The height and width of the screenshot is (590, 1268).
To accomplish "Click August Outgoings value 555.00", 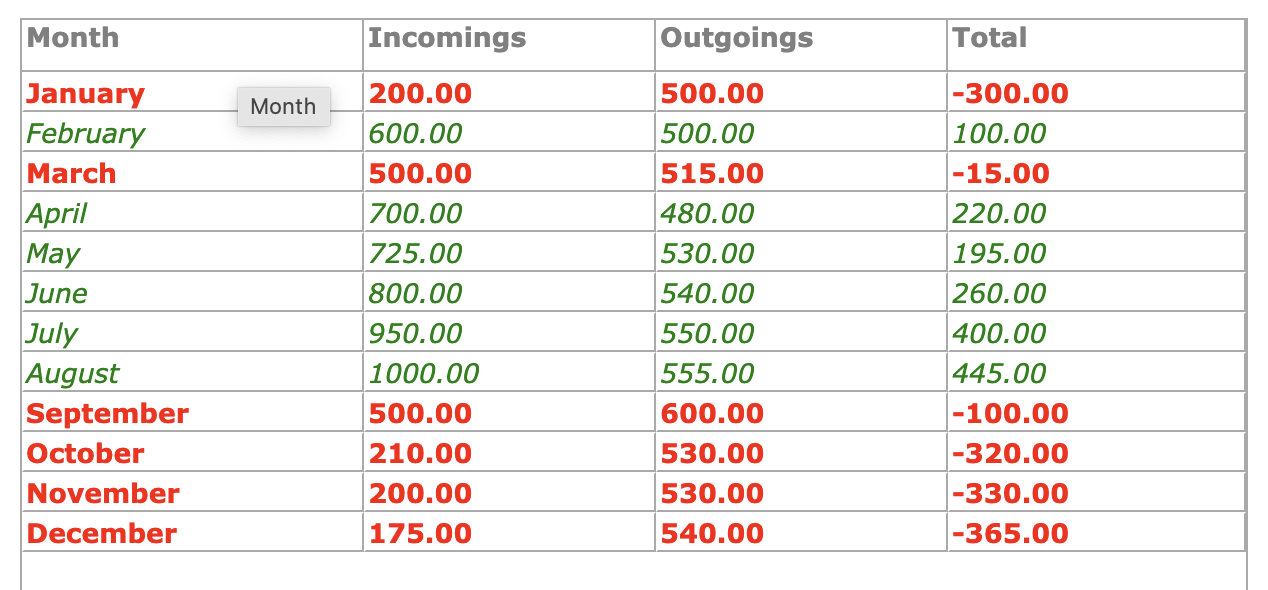I will [x=708, y=374].
